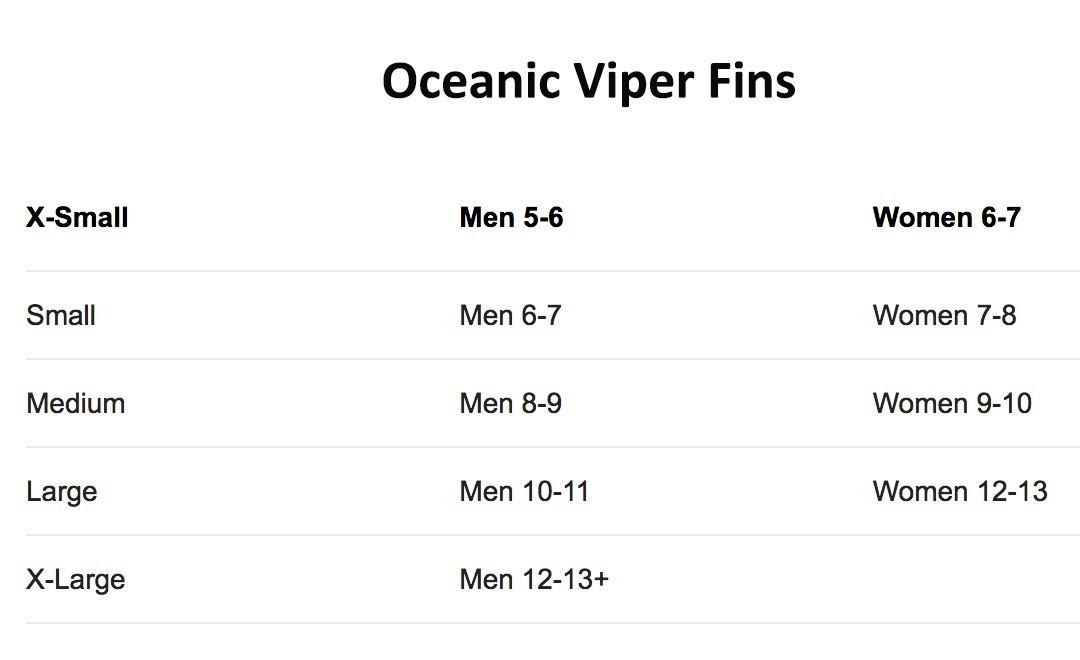Click the 'Women 9-10' cell

[952, 404]
